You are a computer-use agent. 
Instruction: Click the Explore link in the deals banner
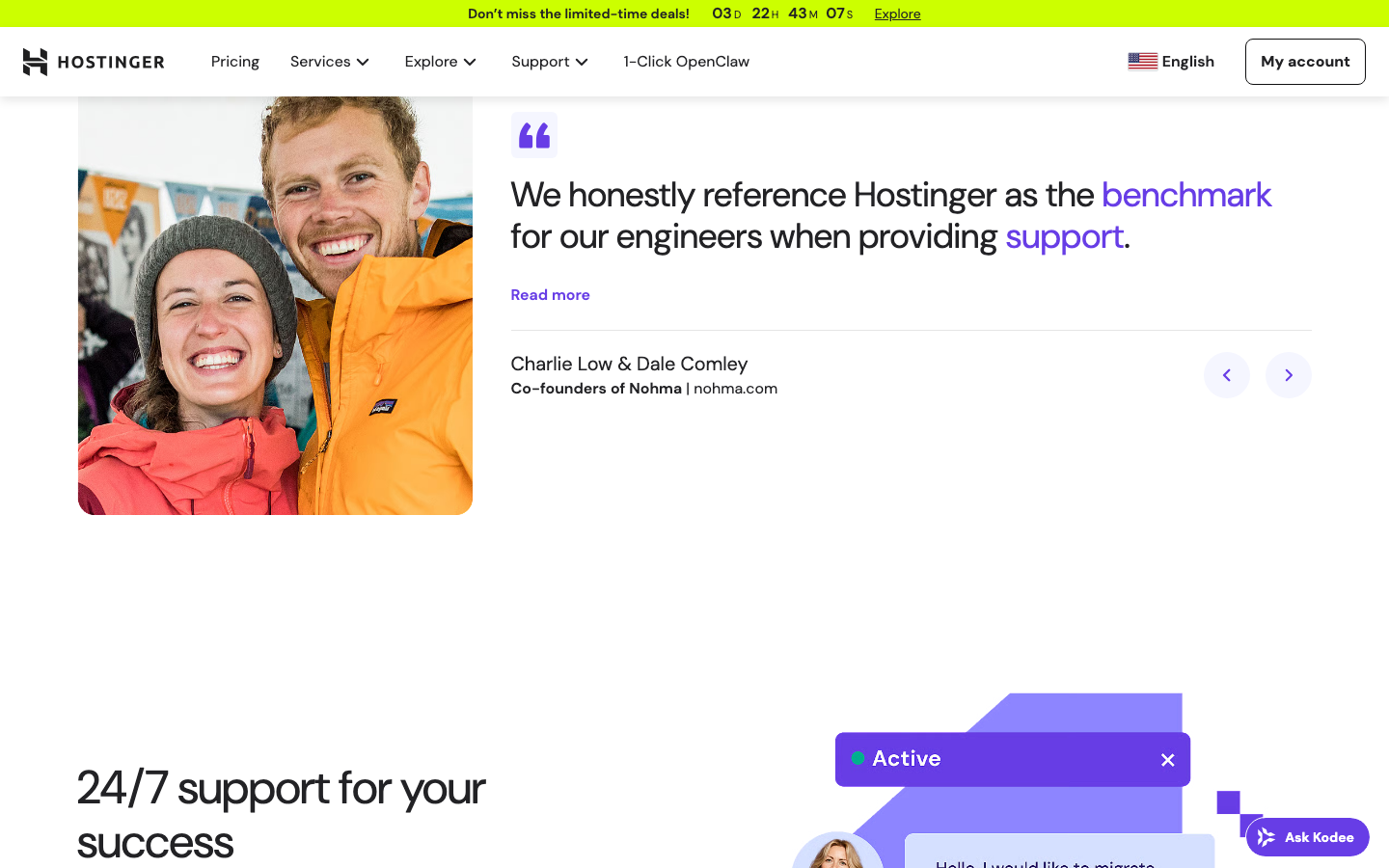click(897, 13)
